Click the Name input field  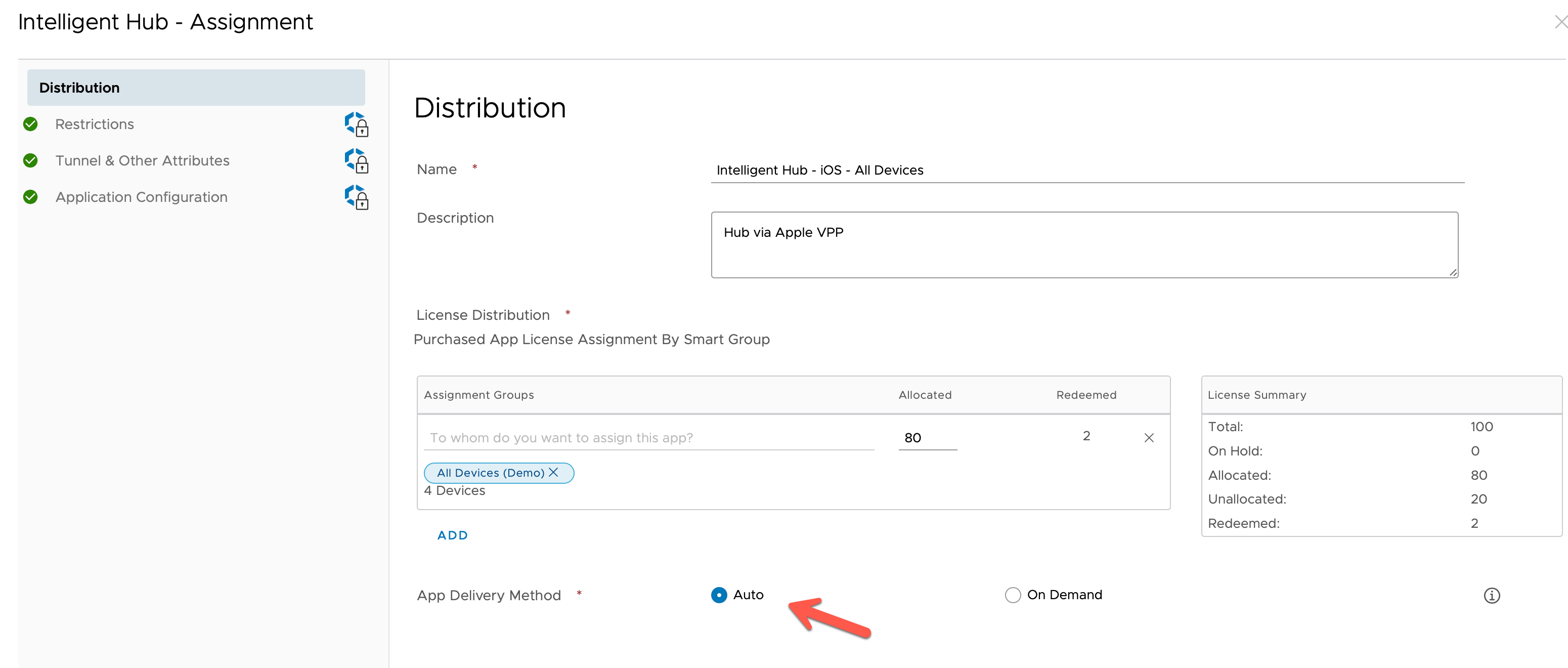1086,170
